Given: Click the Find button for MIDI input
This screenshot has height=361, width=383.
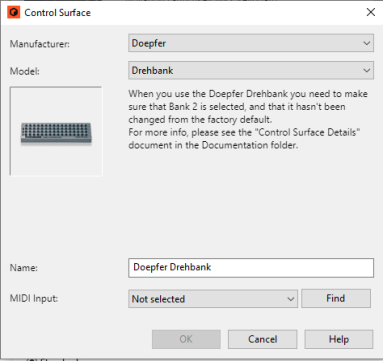Looking at the screenshot, I should coord(336,298).
